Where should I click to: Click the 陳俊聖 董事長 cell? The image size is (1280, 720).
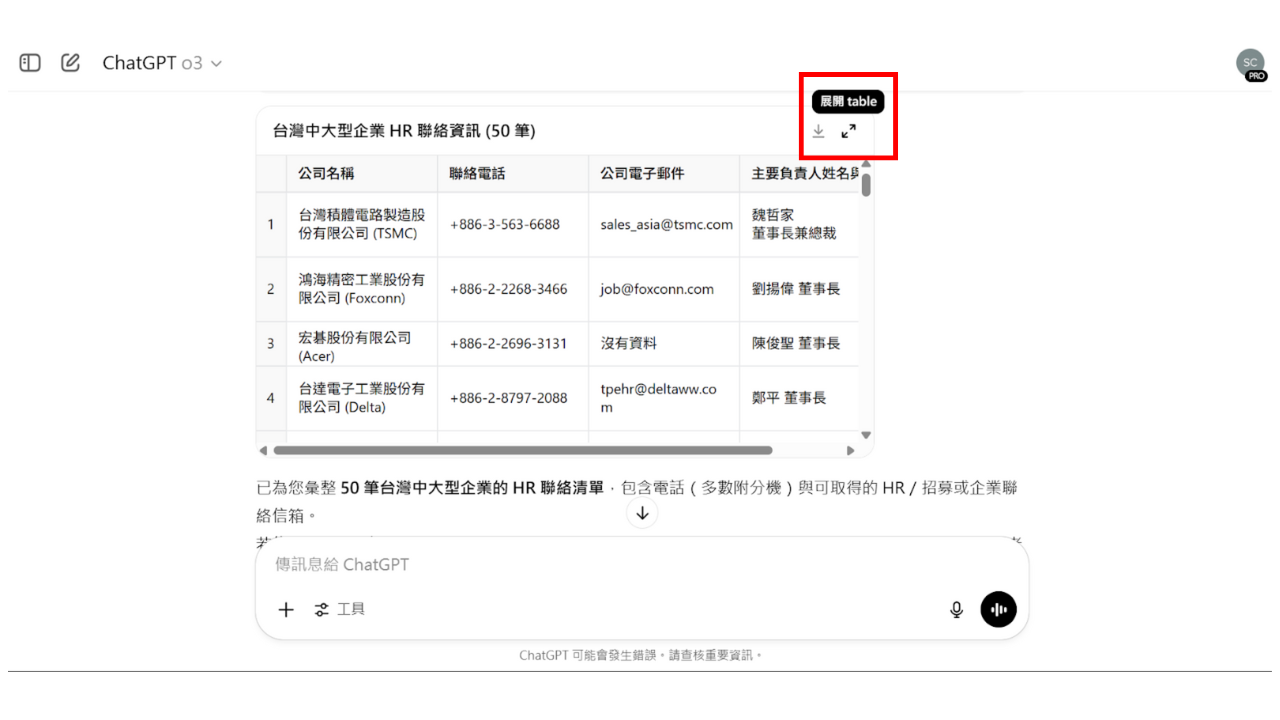point(800,344)
